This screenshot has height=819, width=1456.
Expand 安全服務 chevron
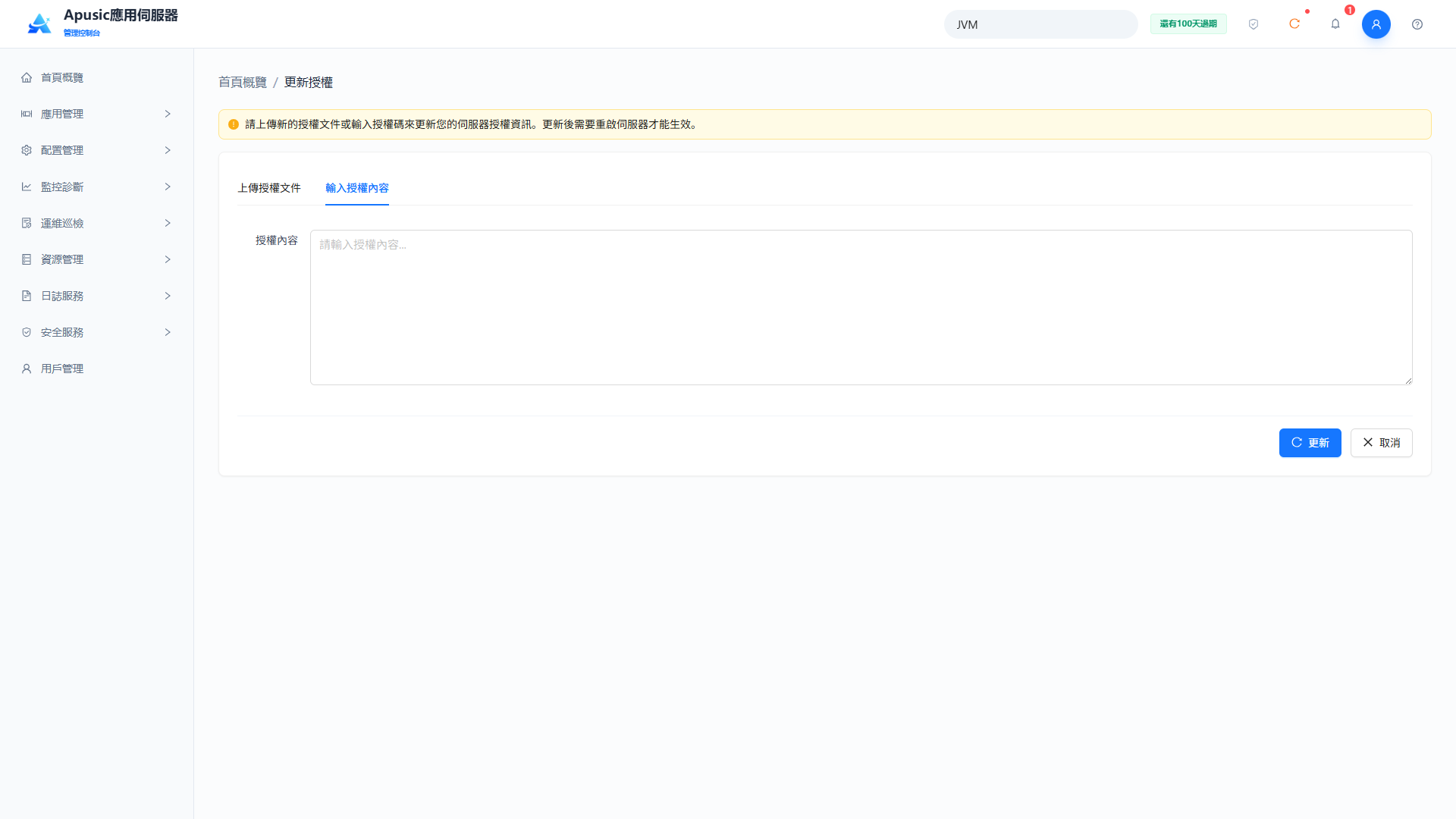[x=168, y=332]
